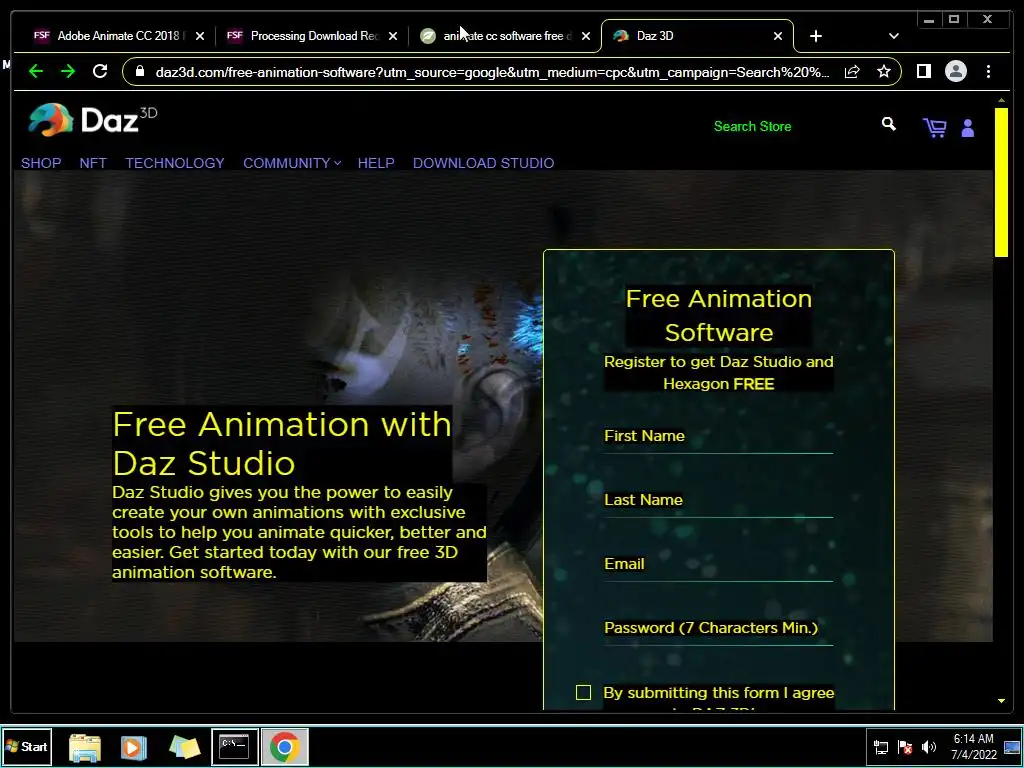Screen dimensions: 1024x768
Task: Close the animate cc software free tab
Action: (x=586, y=36)
